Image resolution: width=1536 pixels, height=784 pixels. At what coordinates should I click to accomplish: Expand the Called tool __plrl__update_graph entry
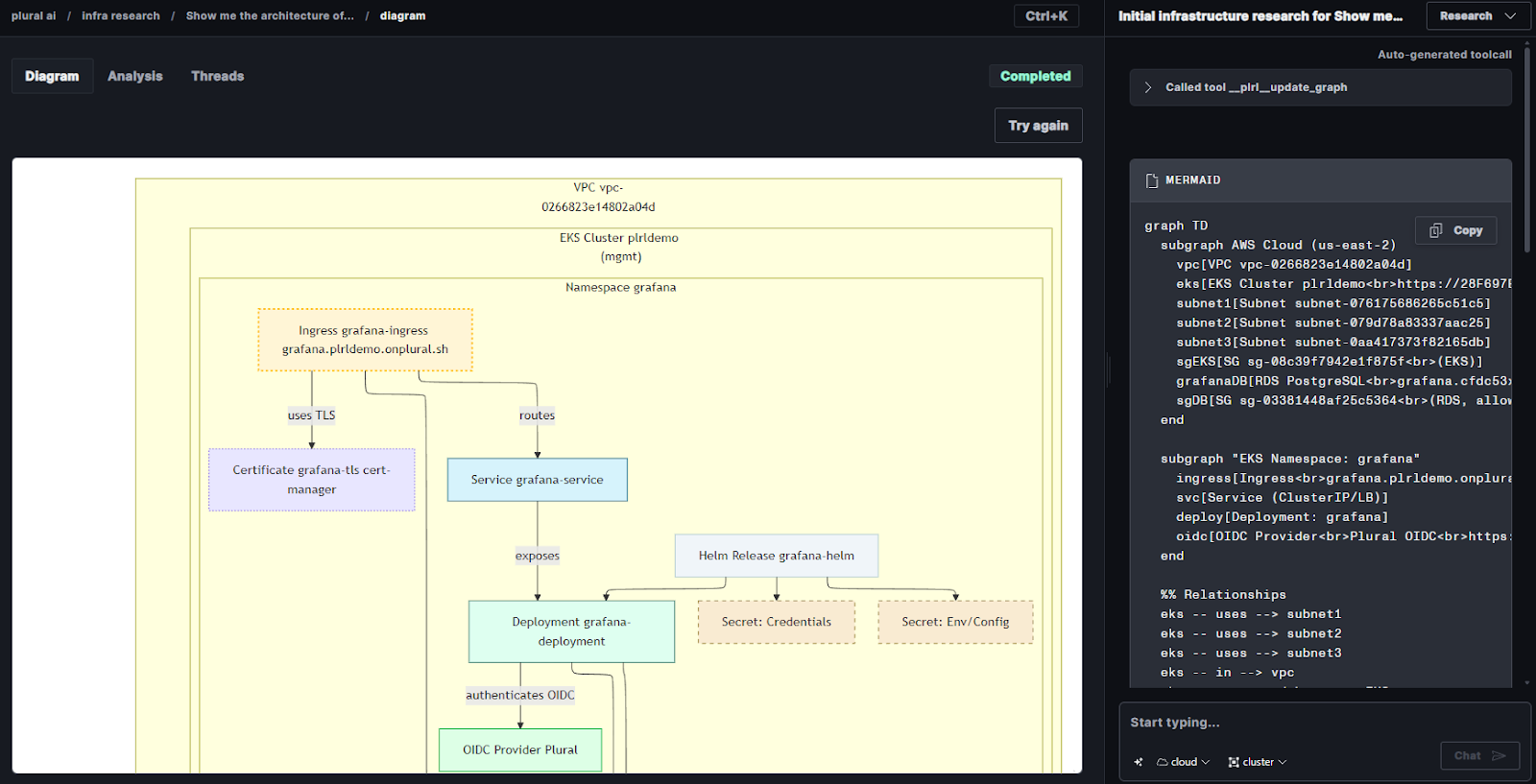pyautogui.click(x=1148, y=87)
